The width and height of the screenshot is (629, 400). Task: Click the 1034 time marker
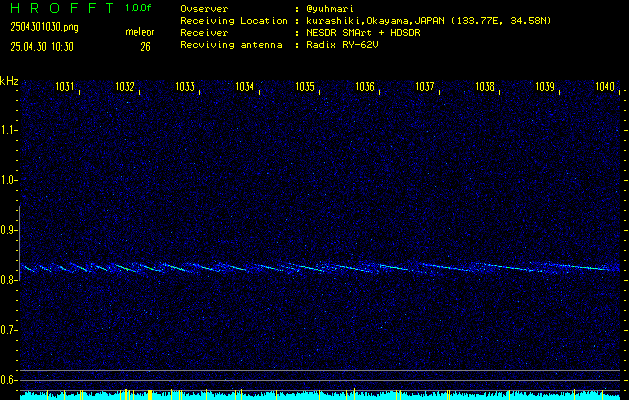(245, 86)
